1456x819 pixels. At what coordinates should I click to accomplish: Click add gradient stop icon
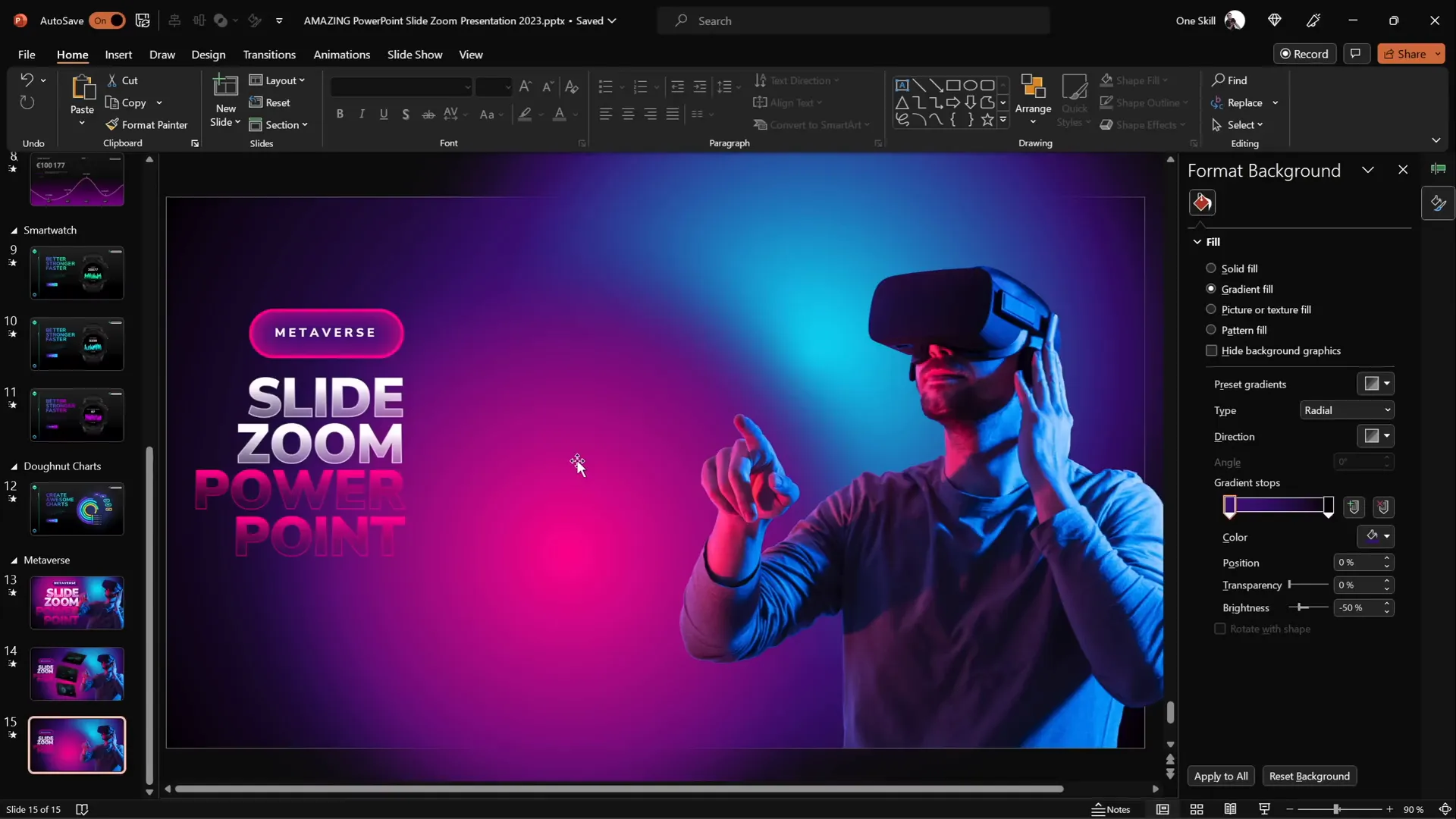(x=1354, y=507)
